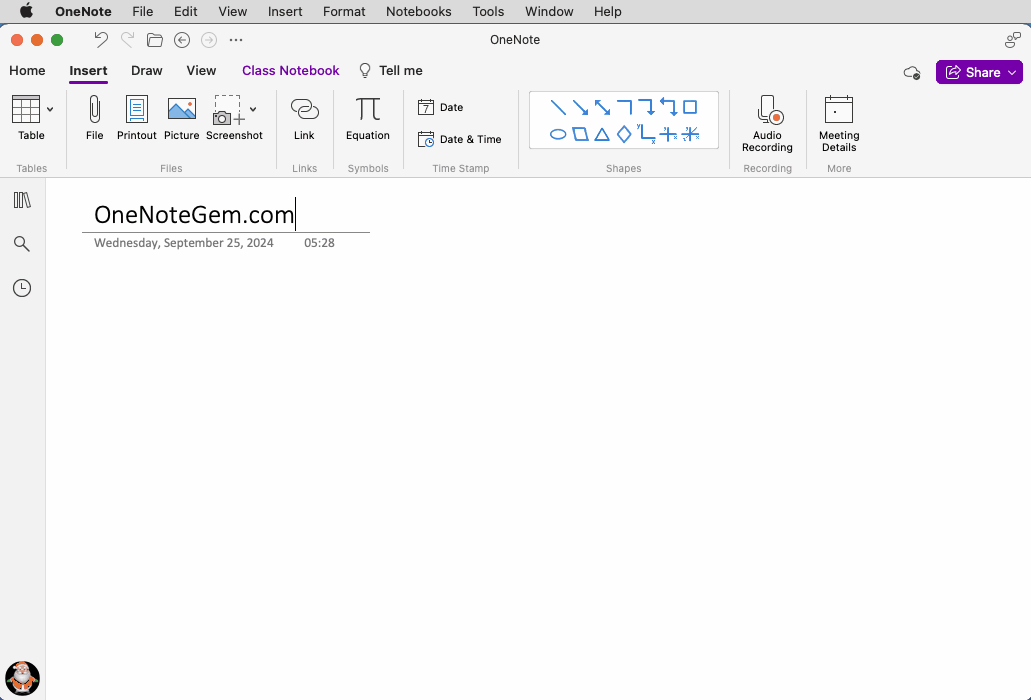Navigate Back with circled left arrow
1031x700 pixels.
pyautogui.click(x=182, y=40)
